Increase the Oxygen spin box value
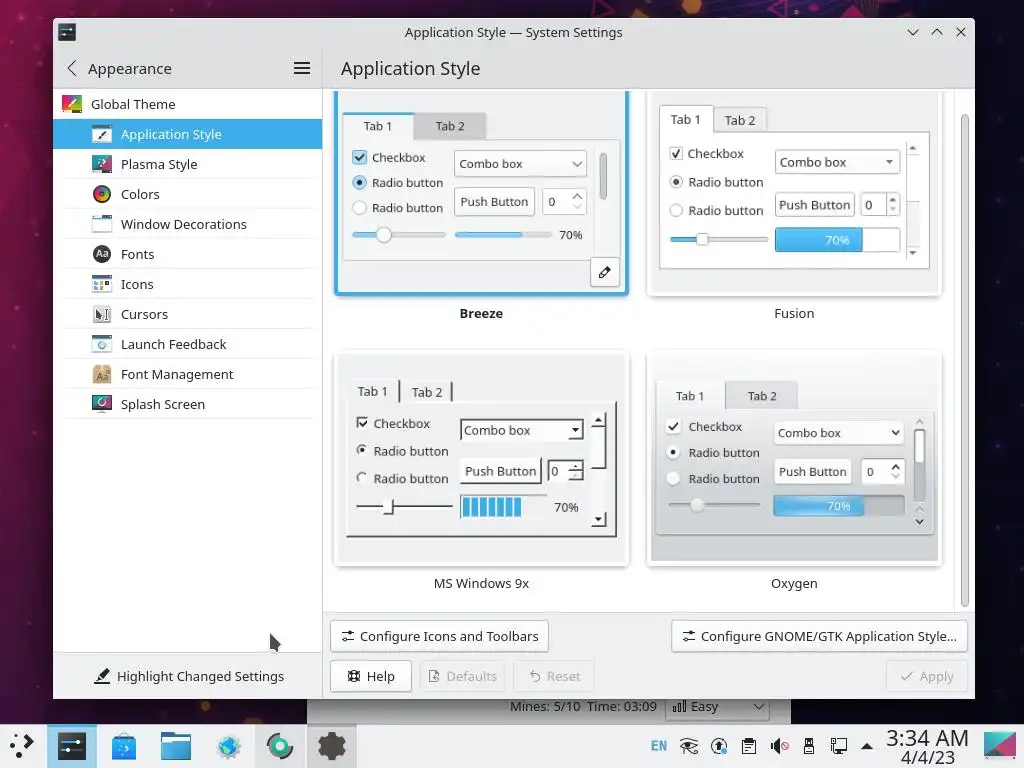1024x768 pixels. tap(895, 466)
